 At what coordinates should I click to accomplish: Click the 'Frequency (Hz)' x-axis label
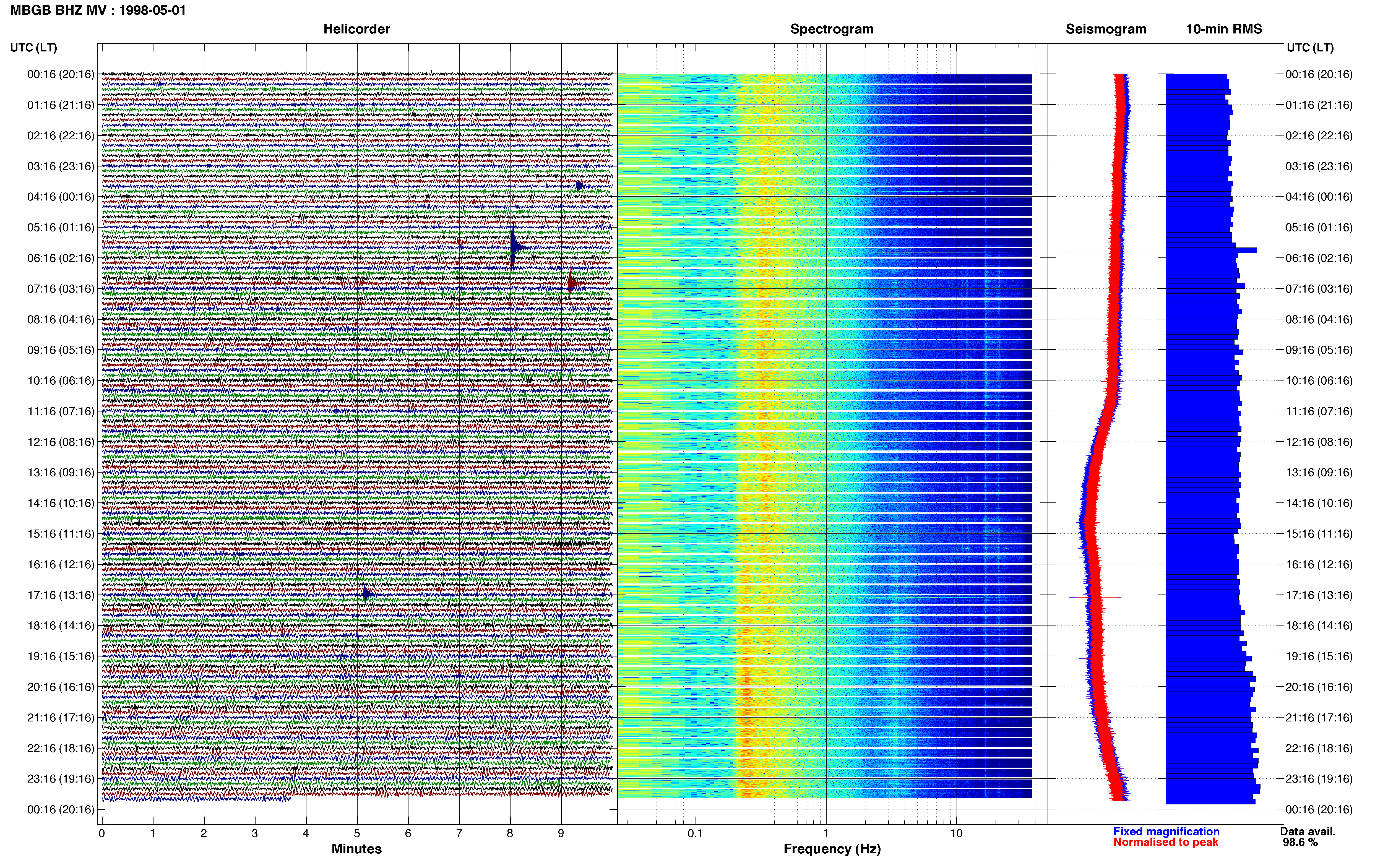click(832, 848)
